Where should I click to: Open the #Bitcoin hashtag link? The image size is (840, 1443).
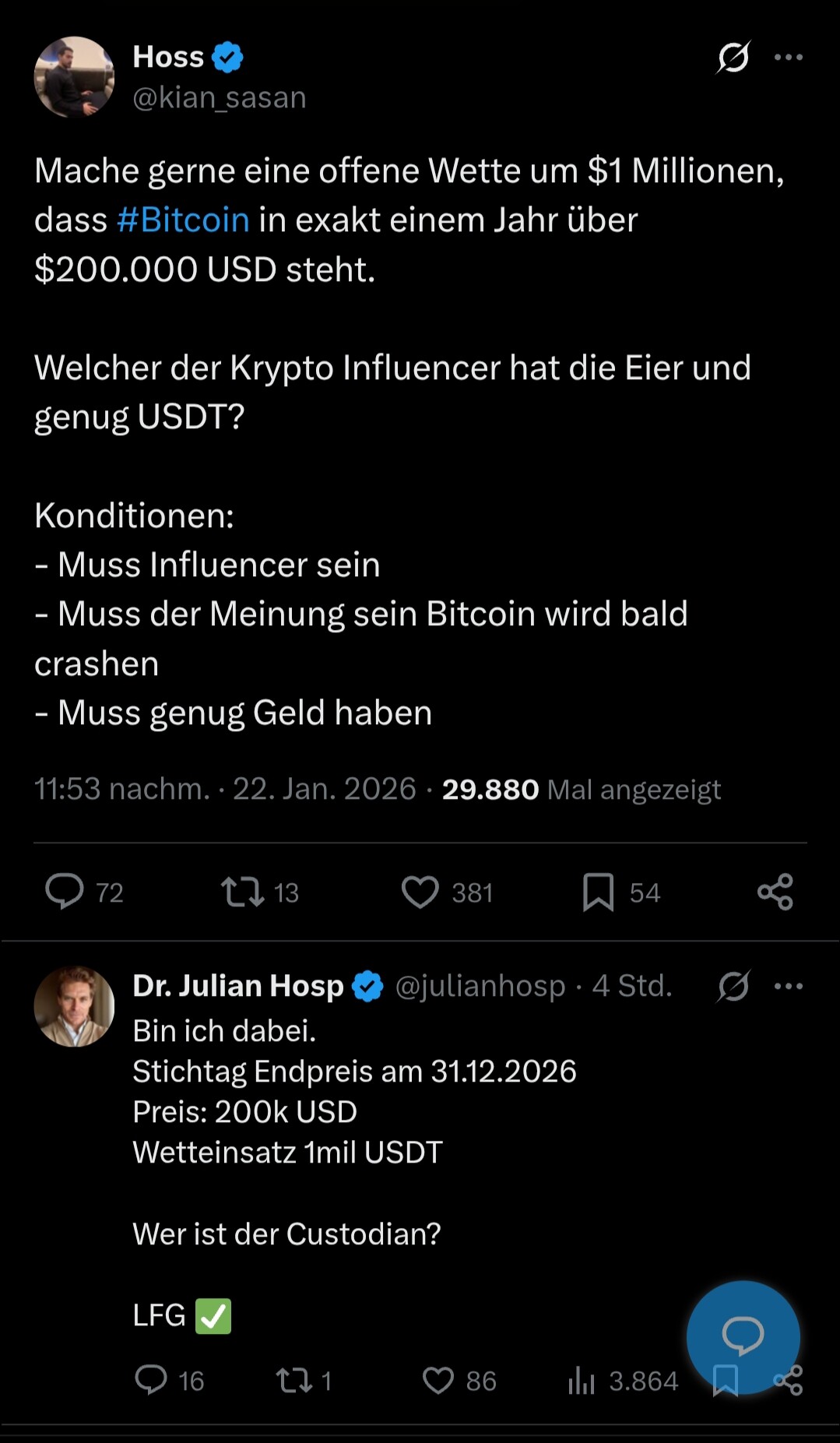click(x=183, y=220)
